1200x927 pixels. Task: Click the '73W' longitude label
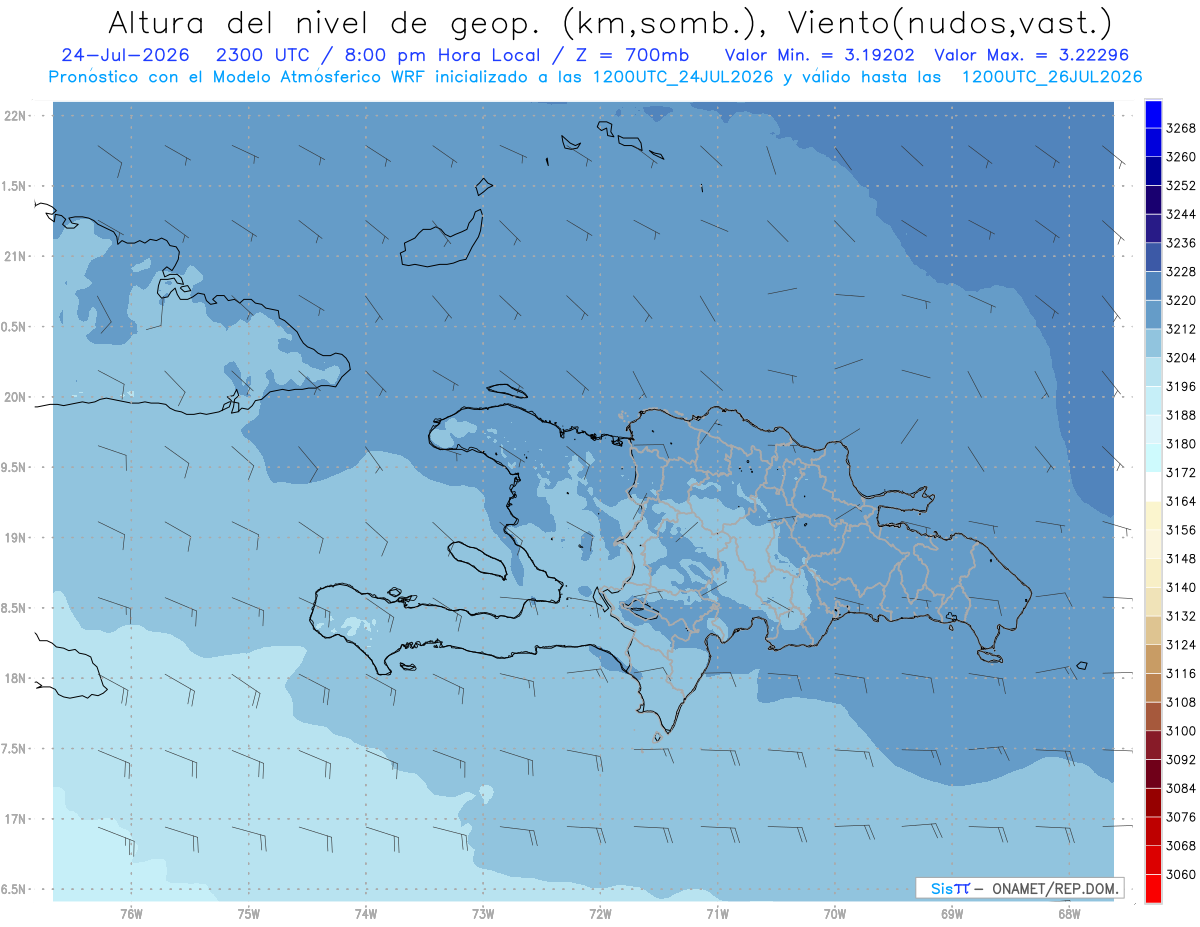(x=483, y=913)
